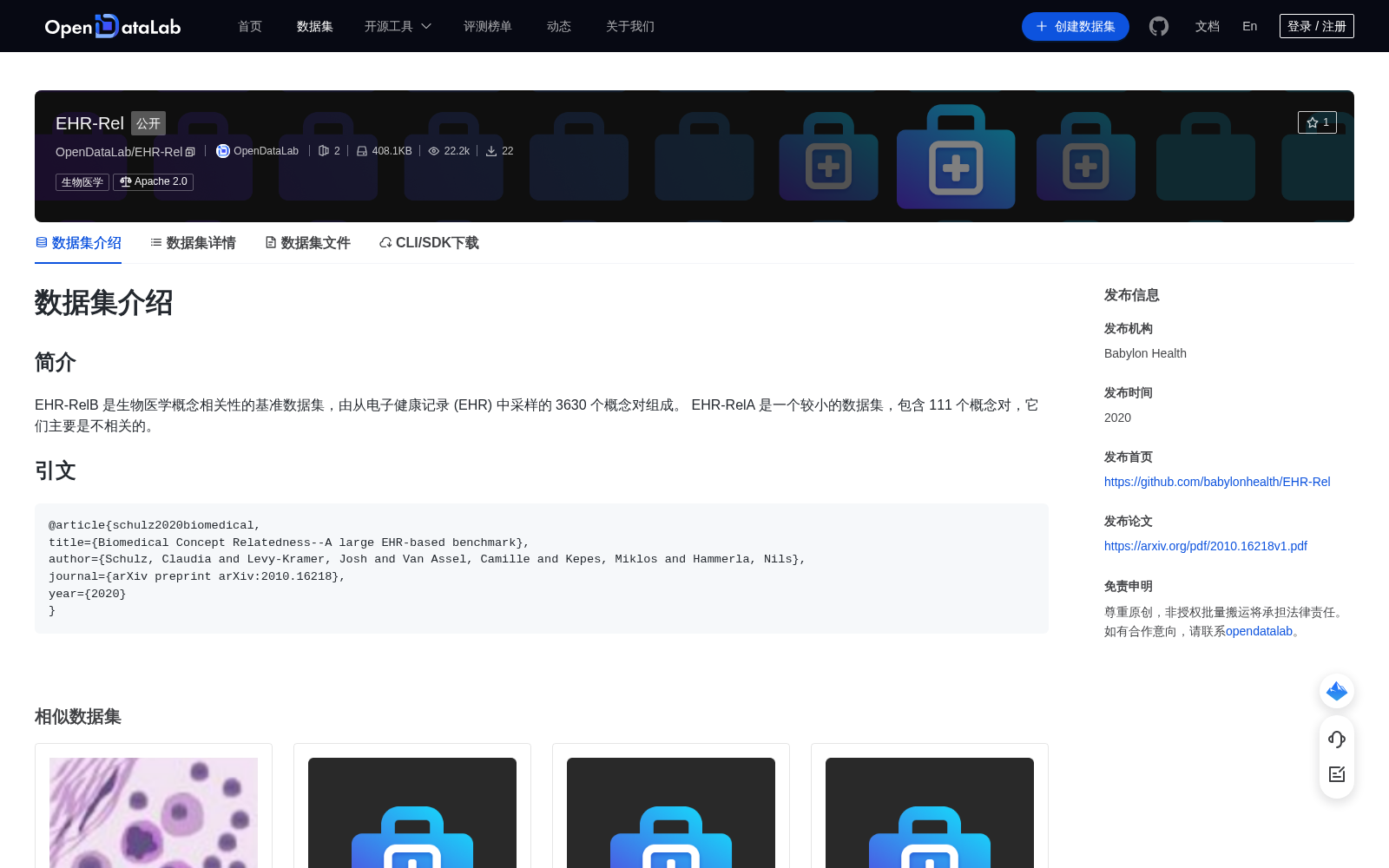
Task: Click the OpenDataLab logo
Action: (x=113, y=26)
